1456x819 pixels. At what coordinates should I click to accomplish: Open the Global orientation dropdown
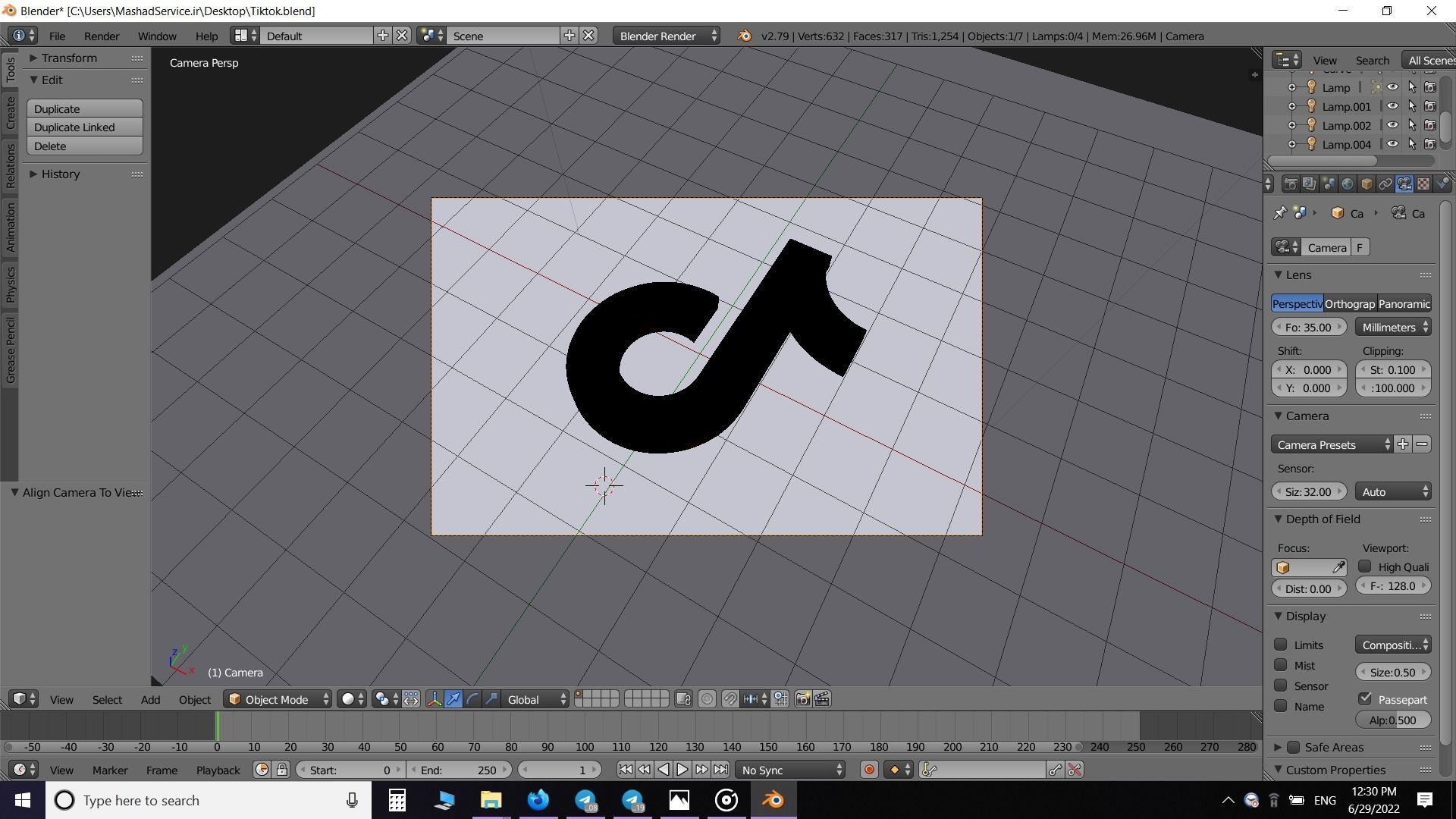point(536,699)
